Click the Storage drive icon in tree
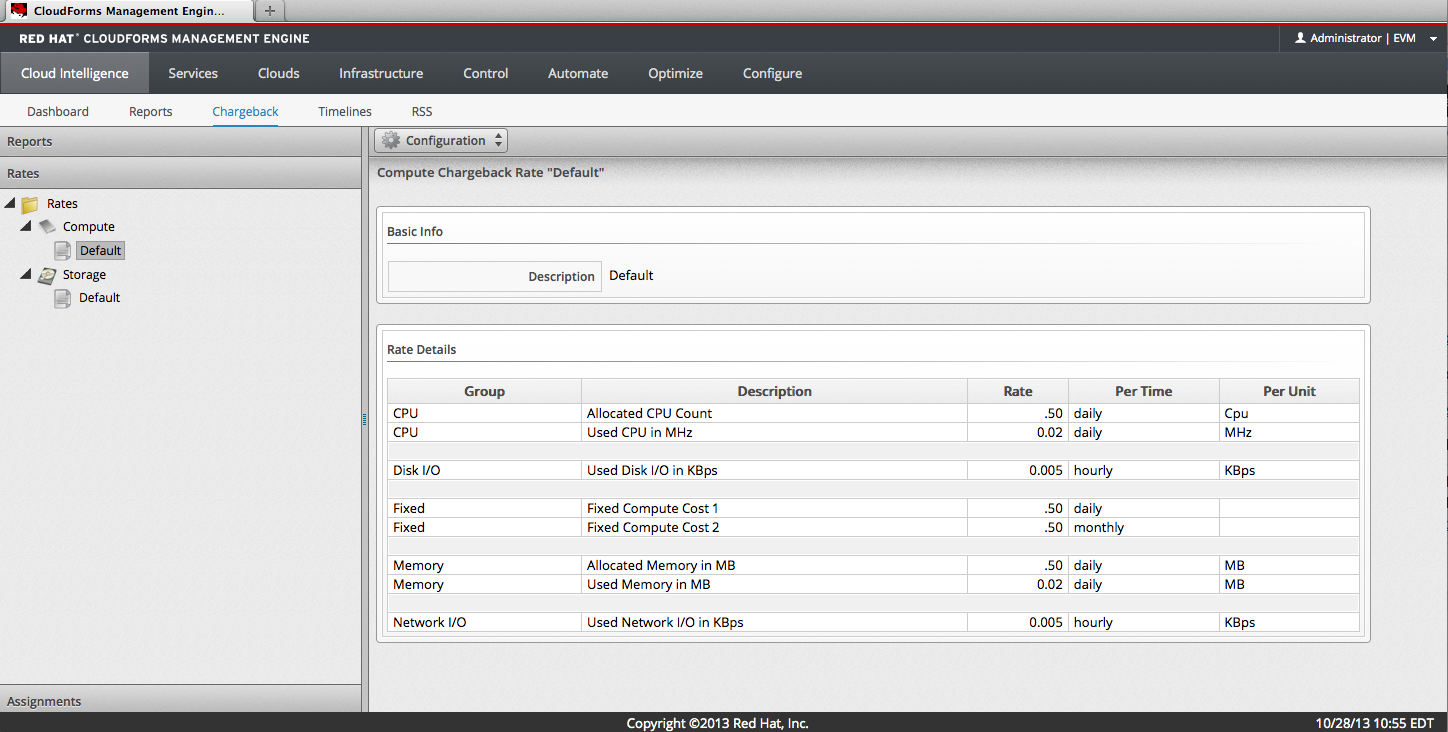This screenshot has height=732, width=1448. point(47,275)
